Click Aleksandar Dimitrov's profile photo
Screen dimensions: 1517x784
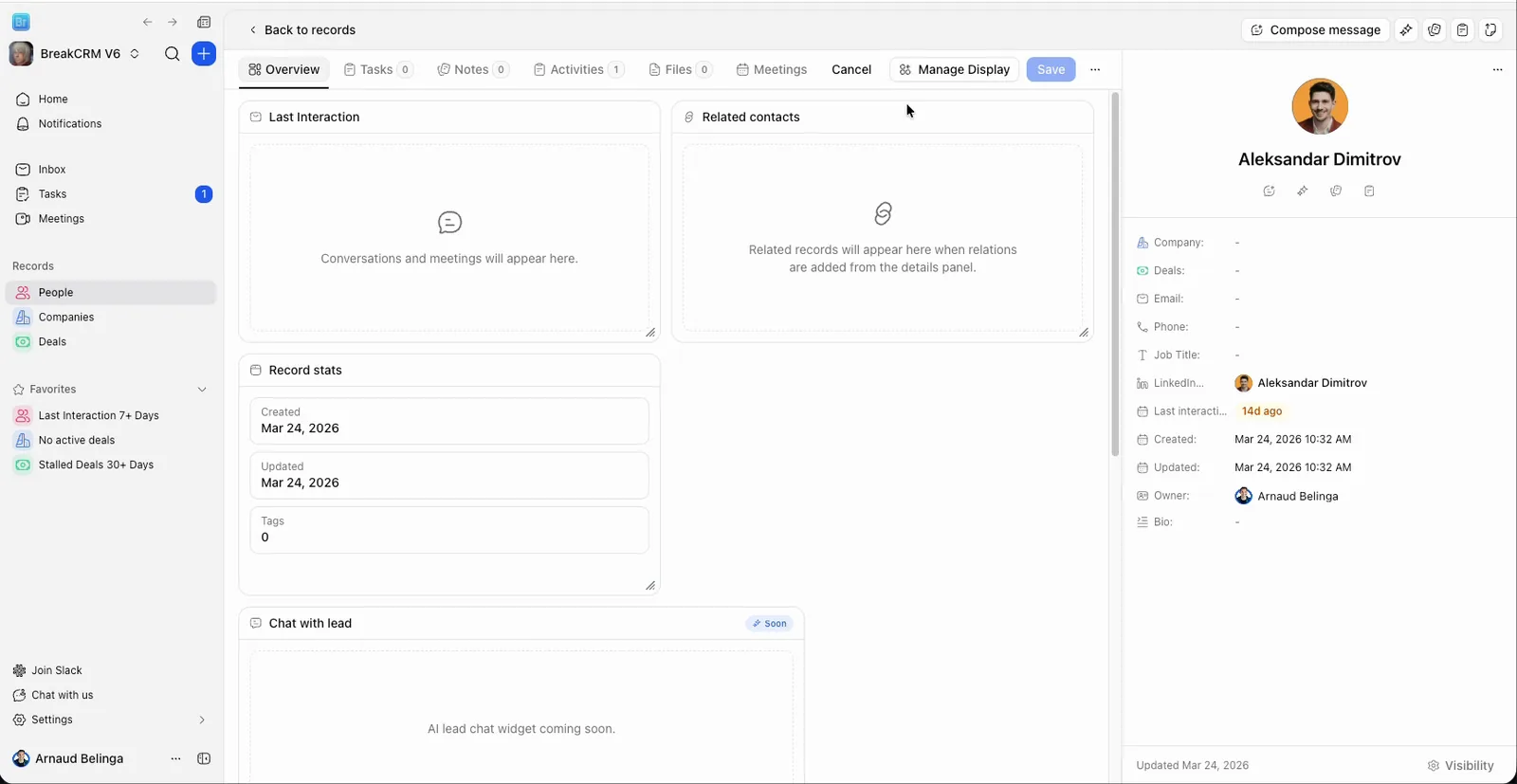pyautogui.click(x=1320, y=106)
